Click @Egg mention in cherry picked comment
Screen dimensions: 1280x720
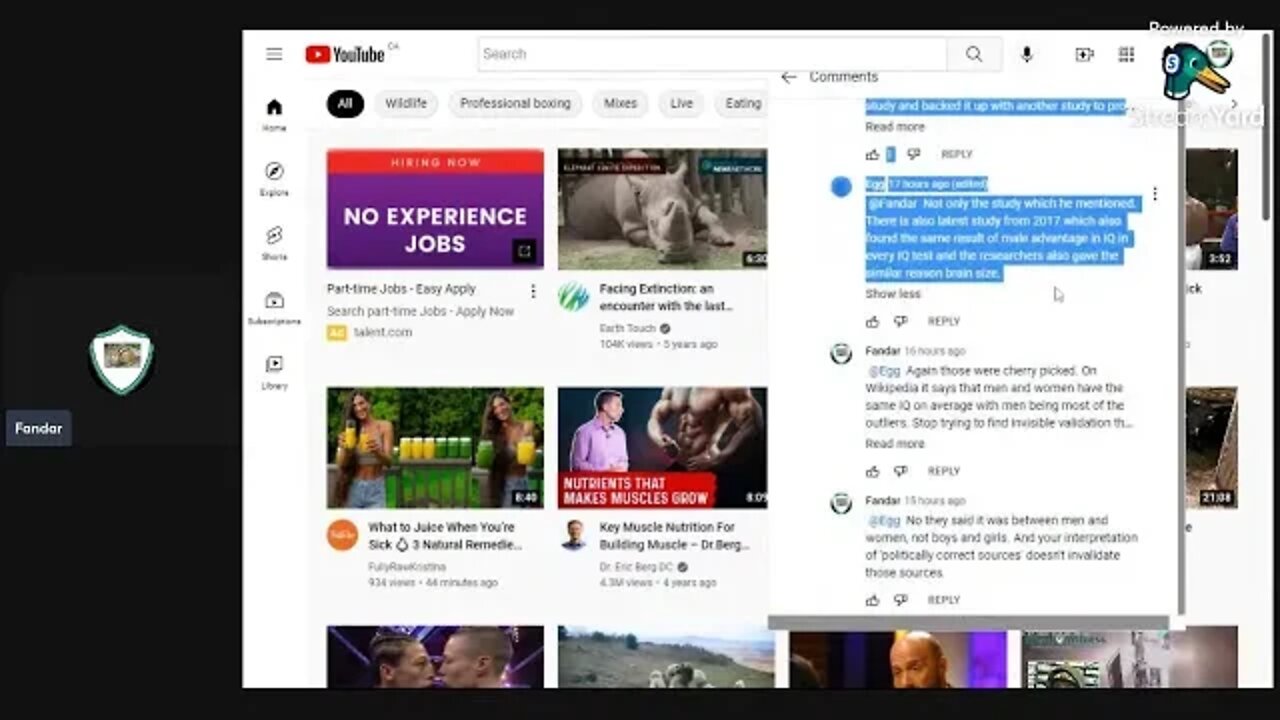(x=884, y=371)
